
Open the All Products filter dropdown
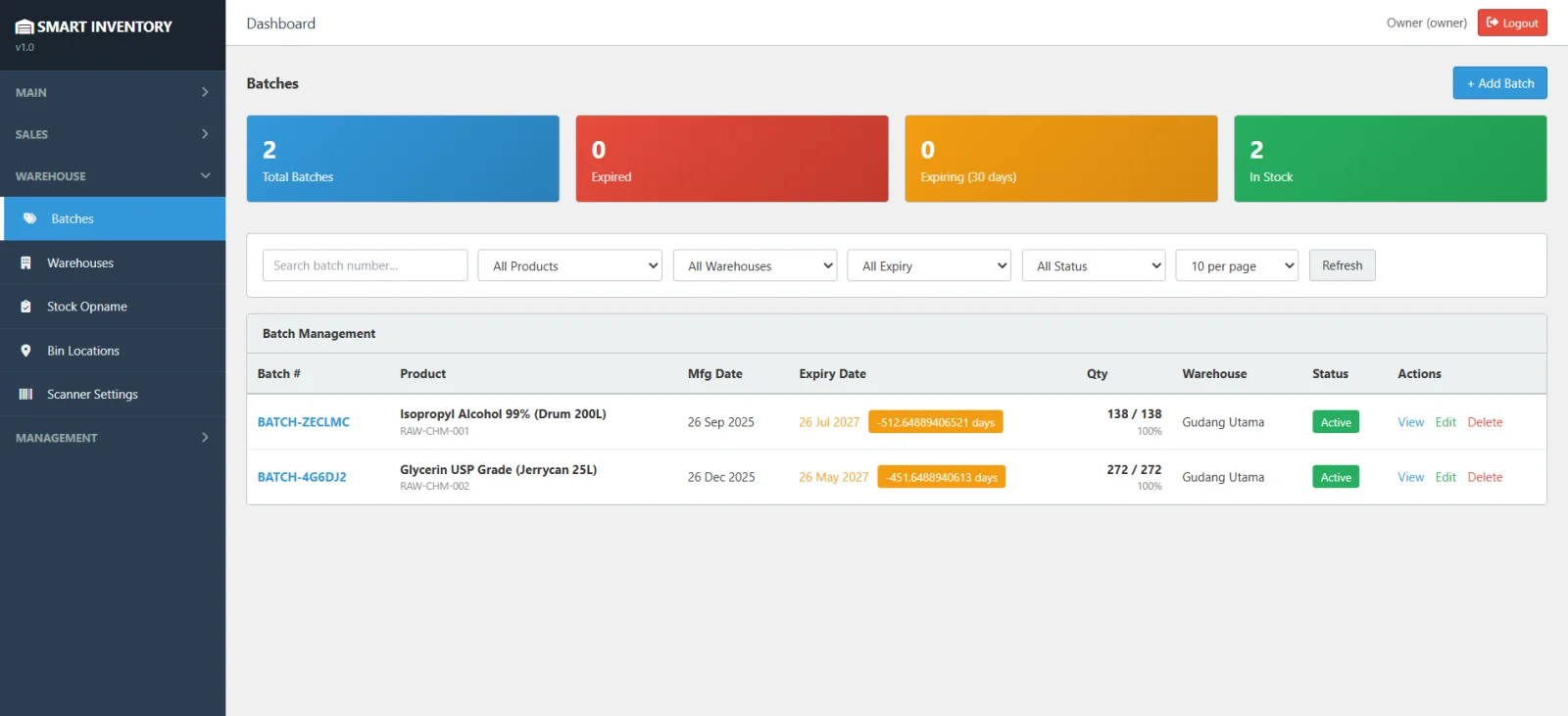(569, 265)
